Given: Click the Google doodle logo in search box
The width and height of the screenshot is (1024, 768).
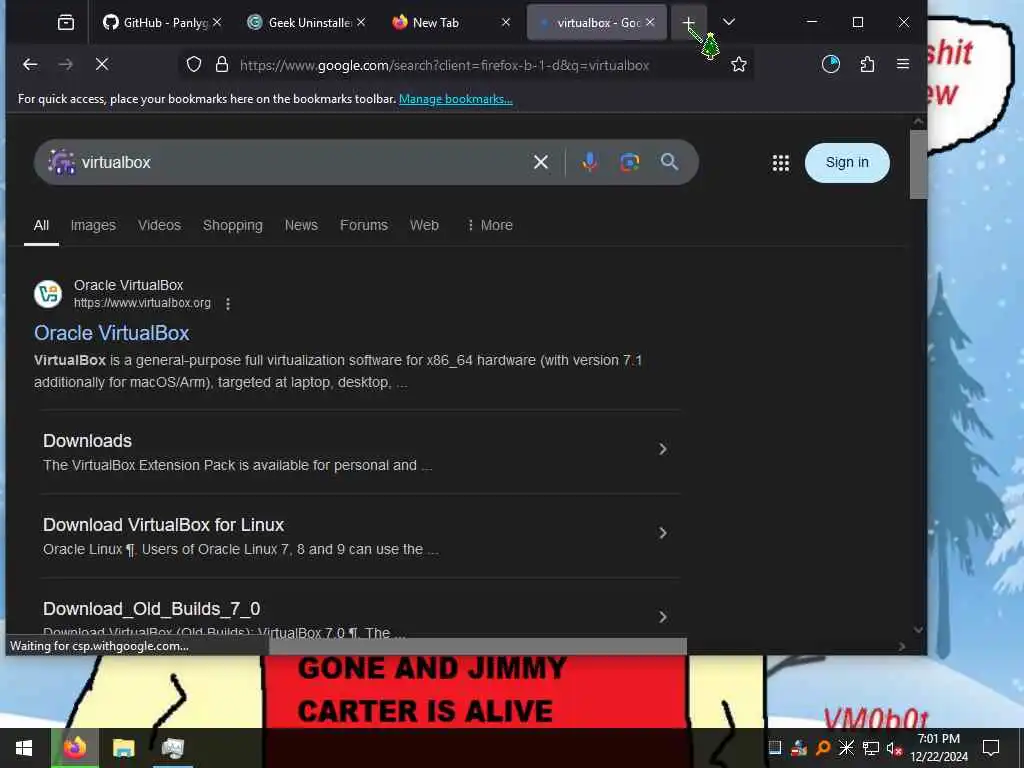Looking at the screenshot, I should (61, 162).
